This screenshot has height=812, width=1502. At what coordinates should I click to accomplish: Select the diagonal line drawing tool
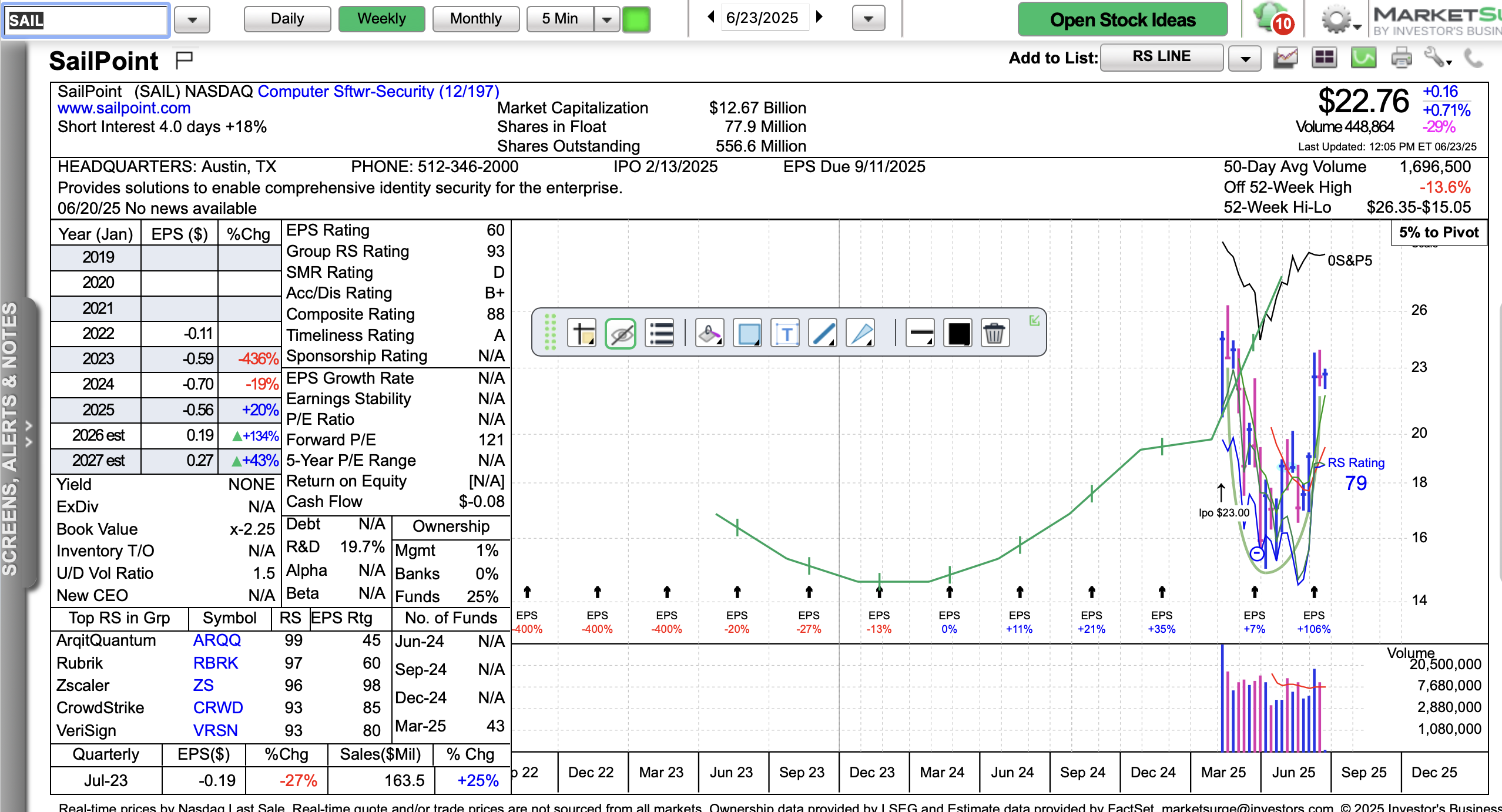point(823,334)
